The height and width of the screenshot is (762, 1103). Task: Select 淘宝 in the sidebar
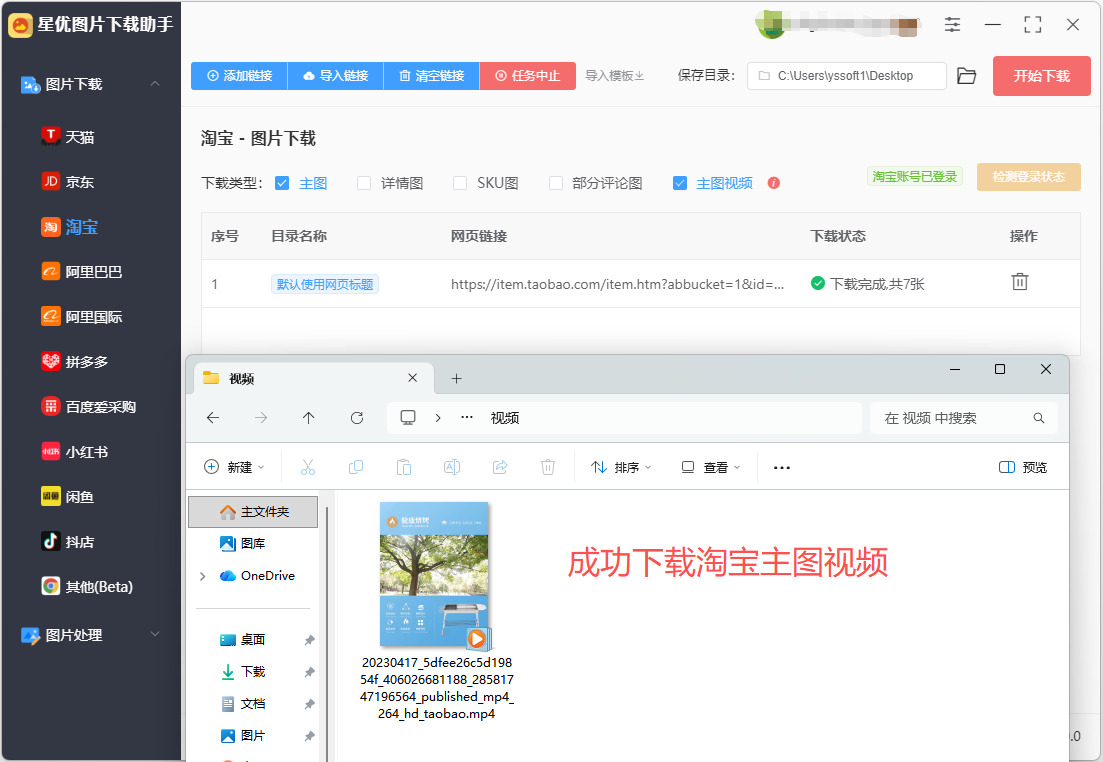[69, 227]
